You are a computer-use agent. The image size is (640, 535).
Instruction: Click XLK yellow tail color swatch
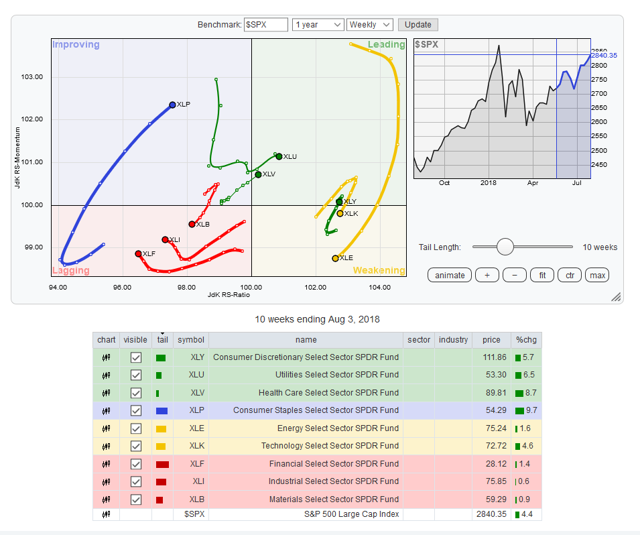pyautogui.click(x=161, y=446)
